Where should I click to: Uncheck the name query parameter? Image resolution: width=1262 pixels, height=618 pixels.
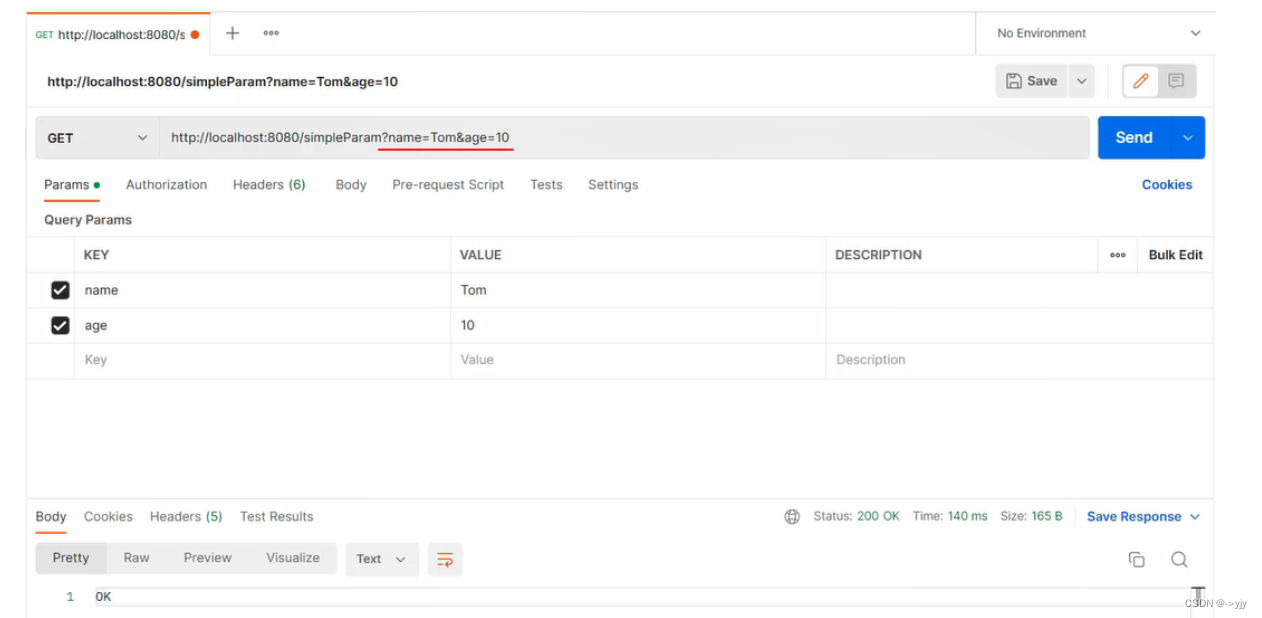[x=60, y=290]
